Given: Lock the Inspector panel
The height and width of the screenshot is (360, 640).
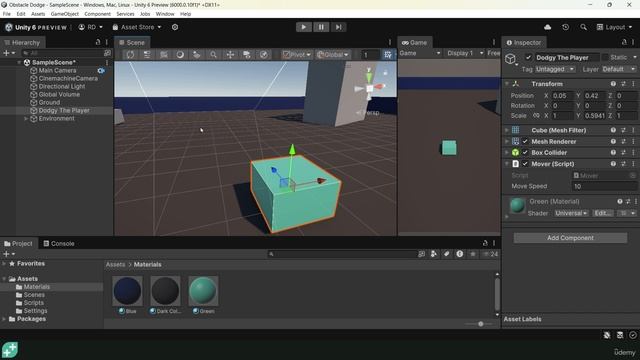Looking at the screenshot, I should click(x=624, y=42).
